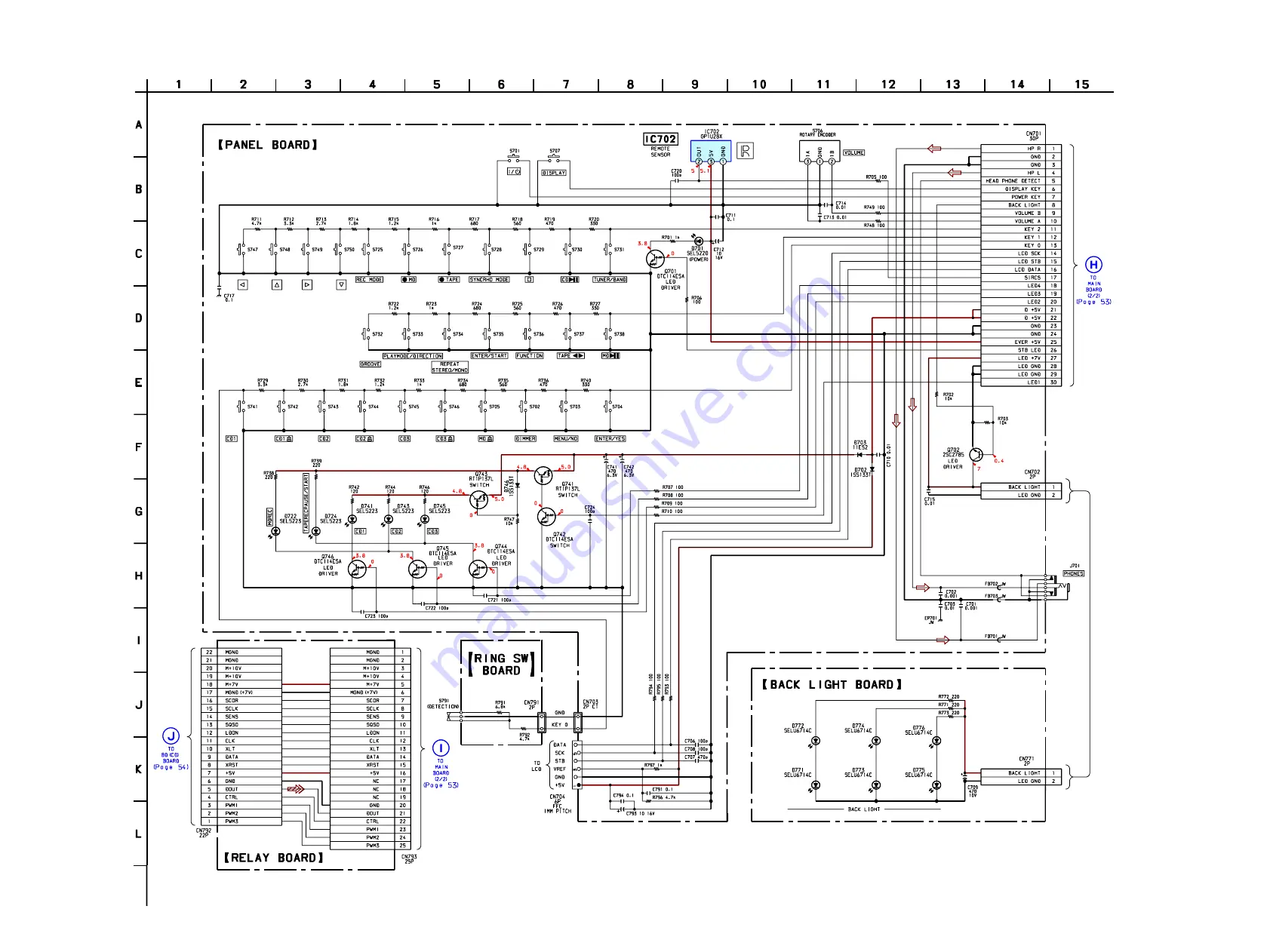This screenshot has height=952, width=1267.
Task: Click the CD1 eject key label under S742
Action: [283, 438]
